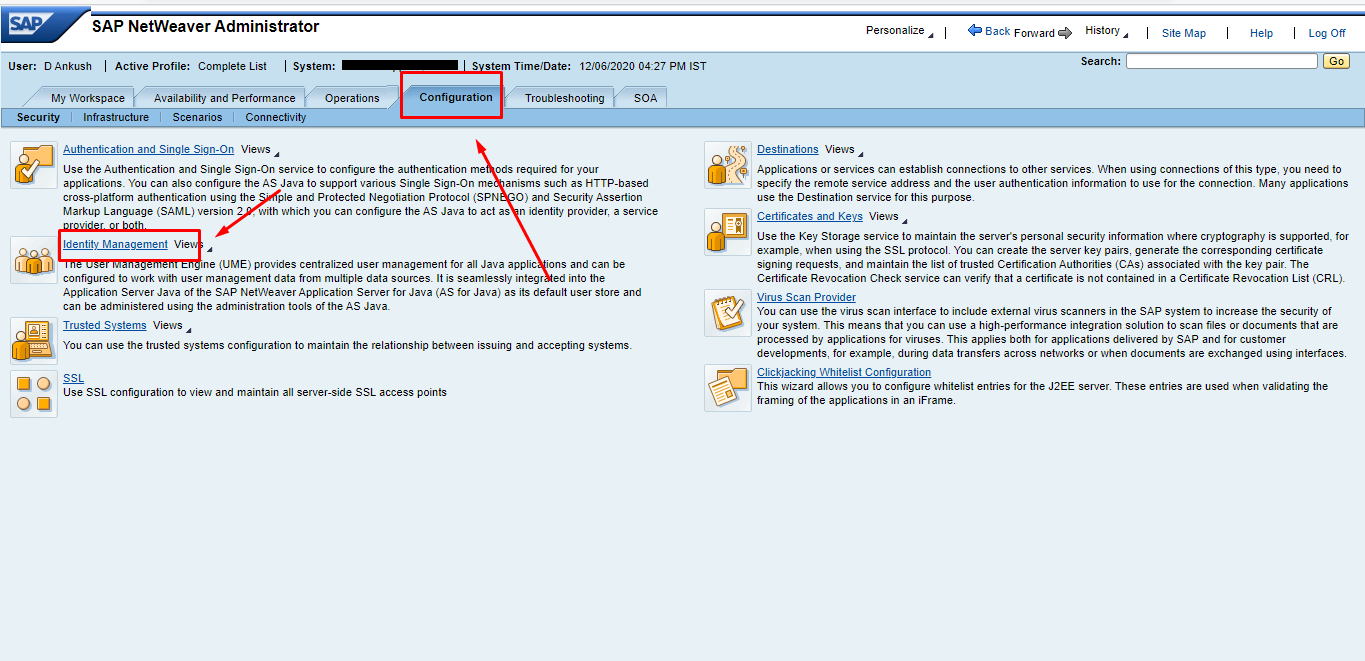
Task: Click the user name D Ankush
Action: [x=68, y=66]
